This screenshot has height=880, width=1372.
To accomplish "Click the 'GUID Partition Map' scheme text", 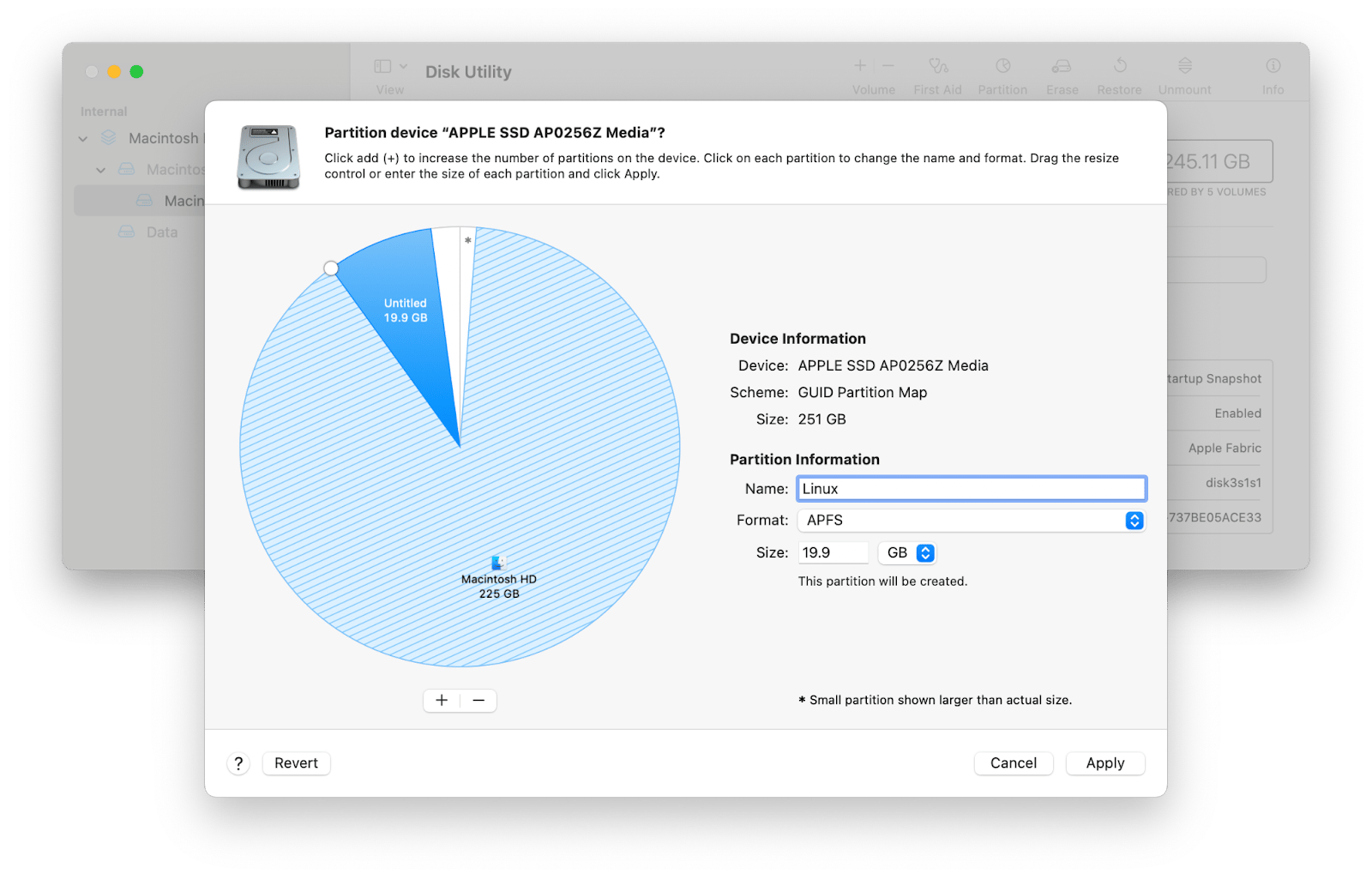I will pos(863,393).
